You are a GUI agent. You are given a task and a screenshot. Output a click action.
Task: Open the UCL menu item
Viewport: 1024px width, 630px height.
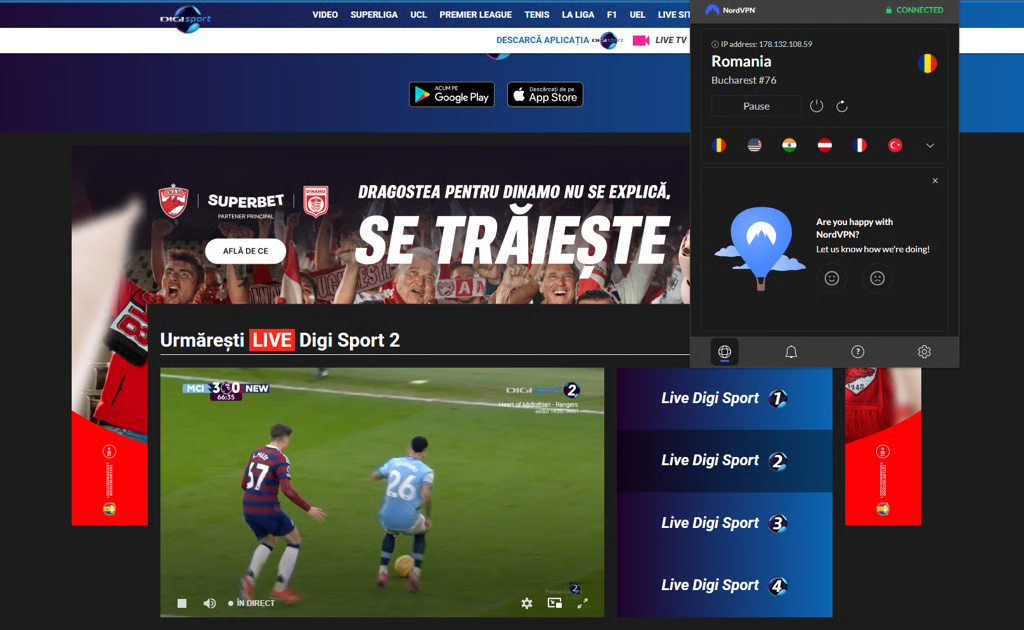click(418, 14)
